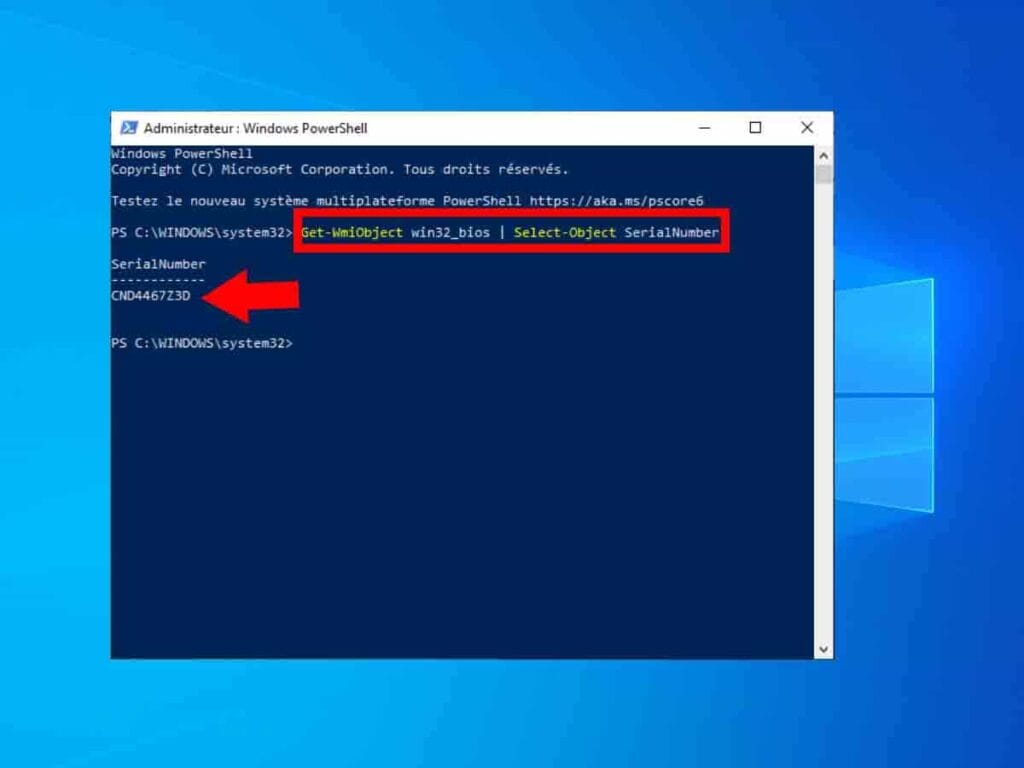Screen dimensions: 1024x768
Task: Click the scrollbar down arrow
Action: 822,646
